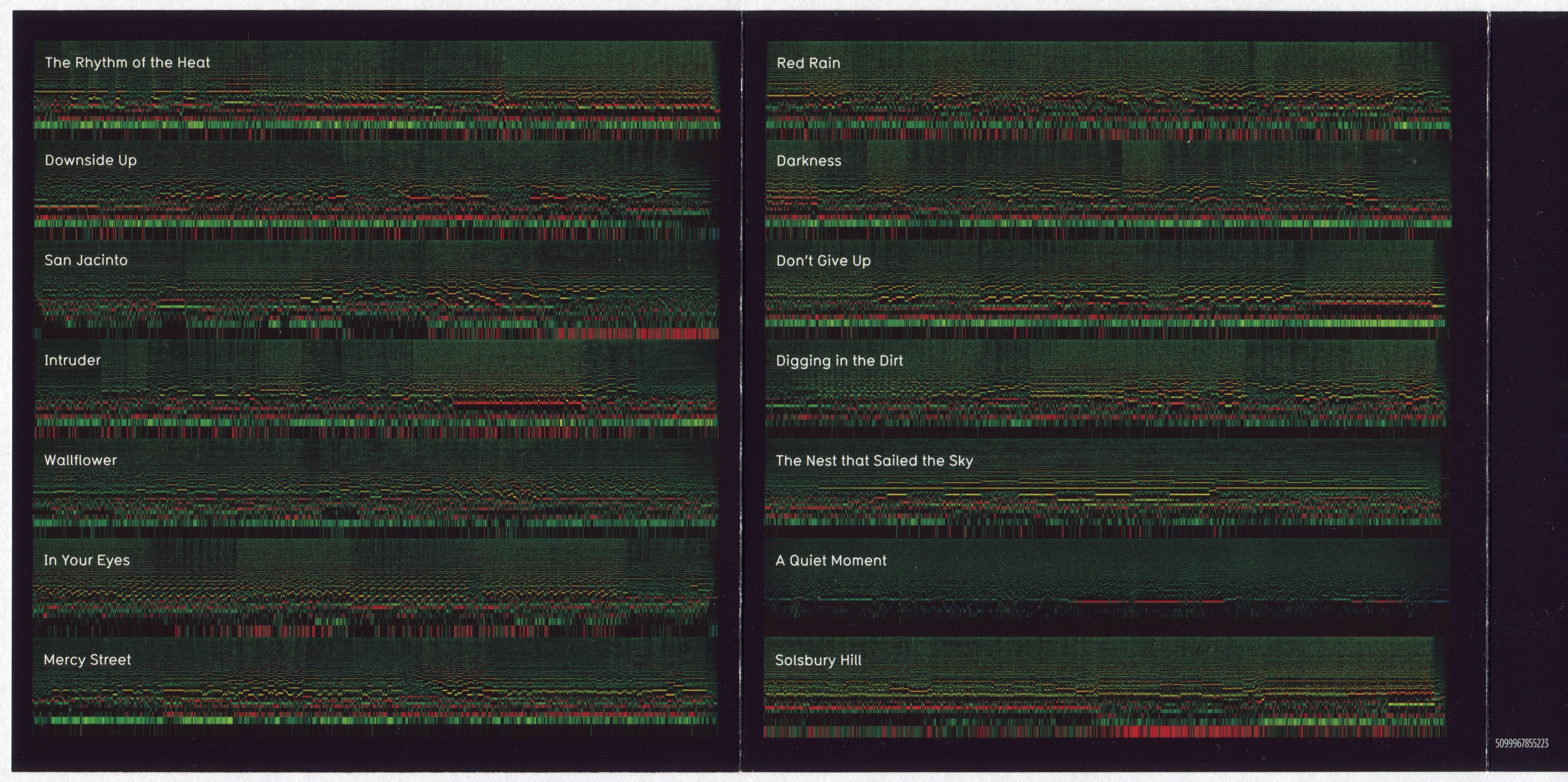
Task: Click the 'A Quiet Moment' track title
Action: [x=831, y=560]
